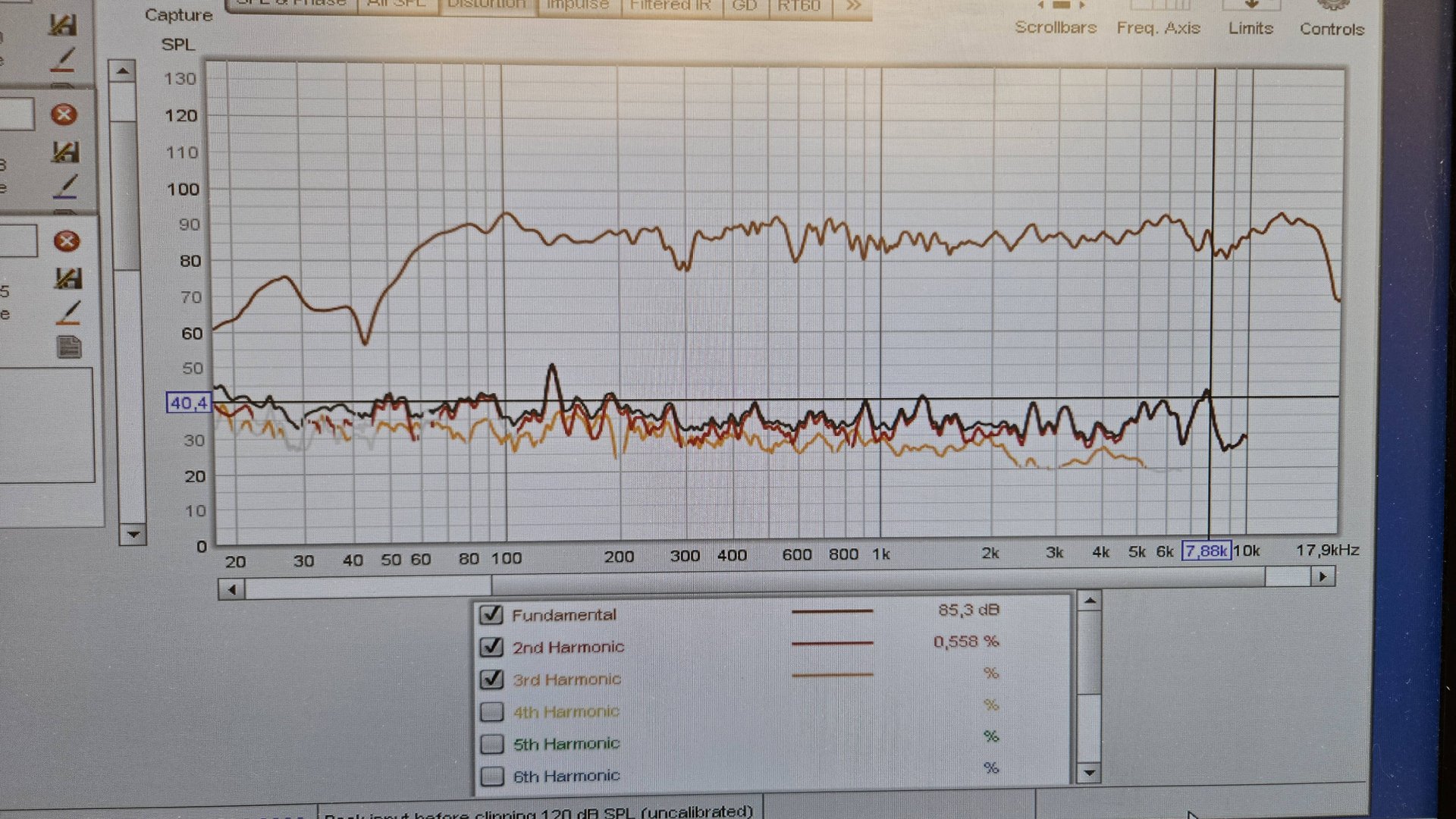Click red delete icon above purple-underlined pen
Viewport: 1456px width, 819px height.
(64, 115)
